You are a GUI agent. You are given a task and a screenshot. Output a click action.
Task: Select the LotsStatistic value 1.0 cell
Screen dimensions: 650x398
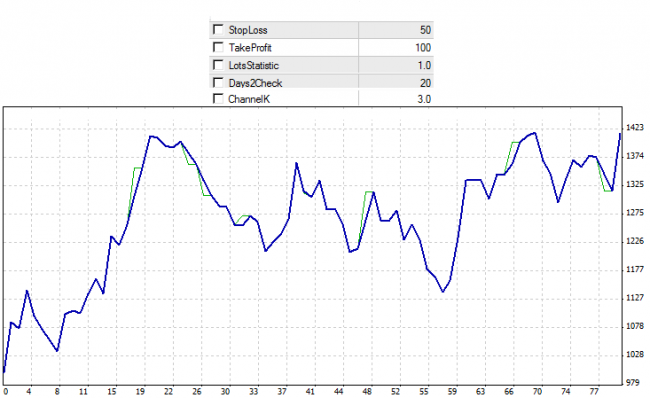(x=396, y=66)
